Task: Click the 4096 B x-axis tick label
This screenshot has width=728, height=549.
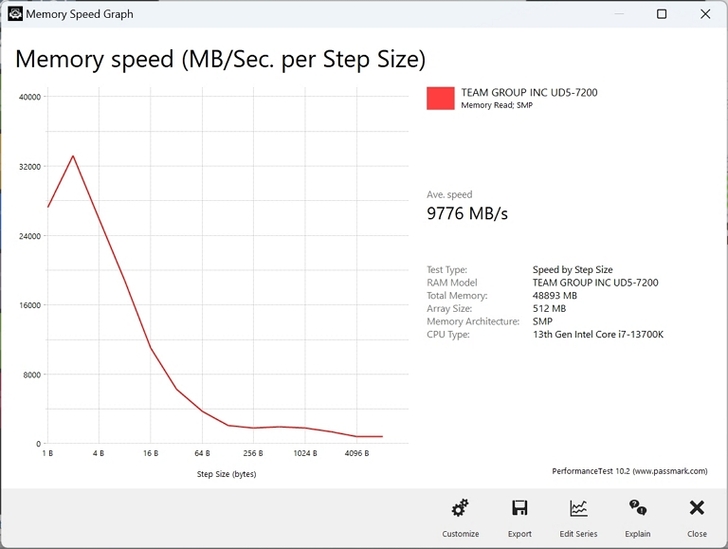Action: tap(357, 453)
